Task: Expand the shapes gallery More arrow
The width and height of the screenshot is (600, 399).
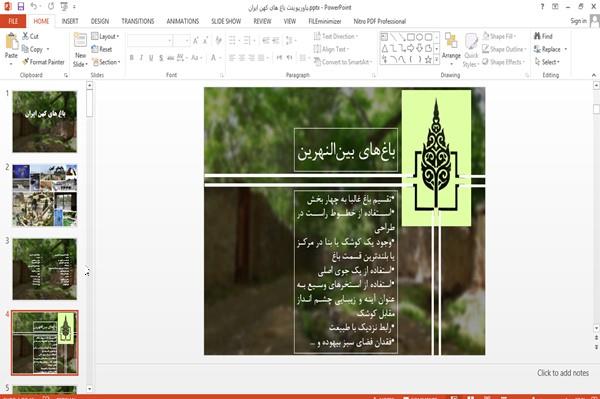Action: (437, 60)
